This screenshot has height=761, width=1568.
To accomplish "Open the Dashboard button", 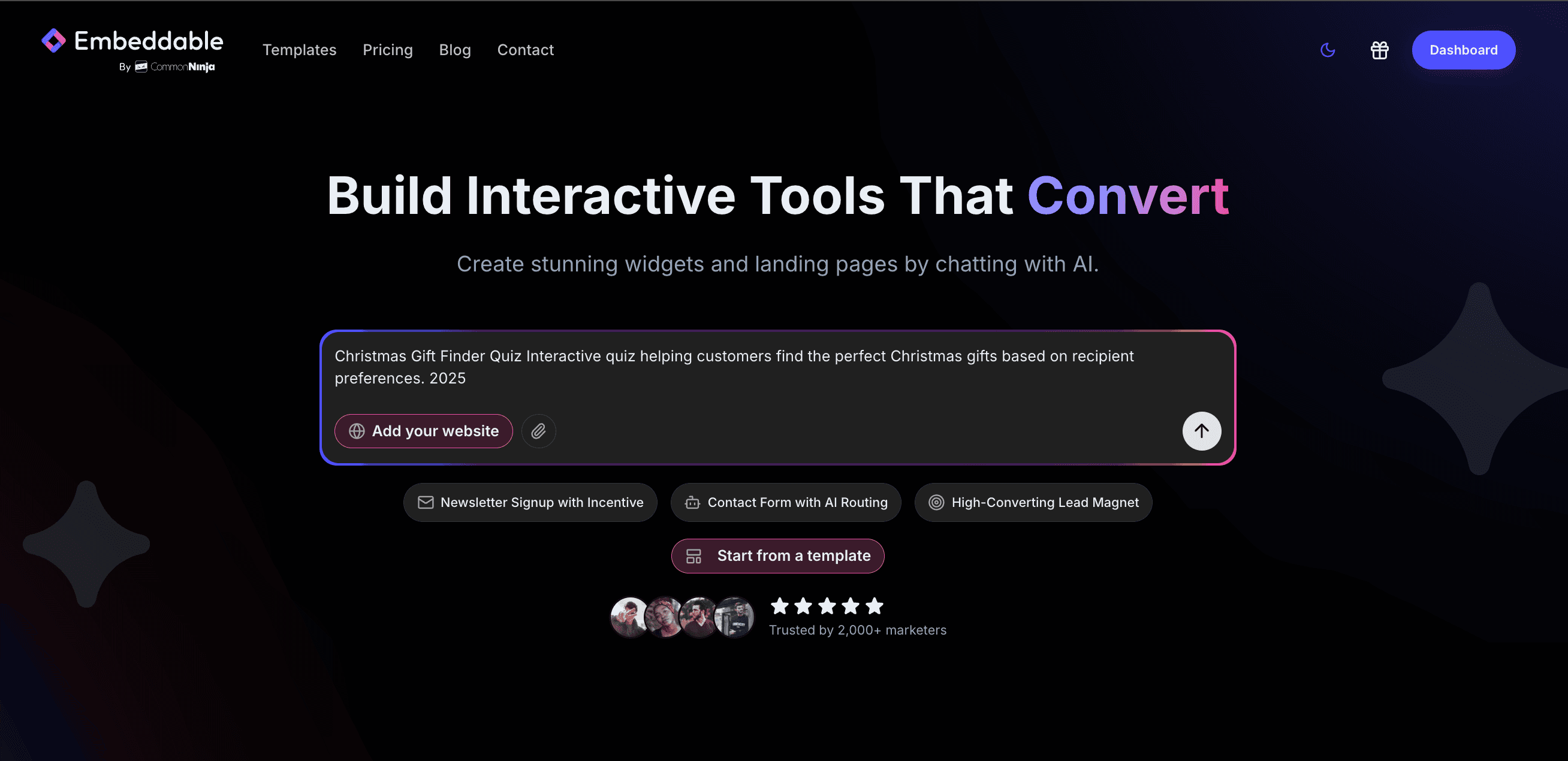I will [x=1463, y=50].
